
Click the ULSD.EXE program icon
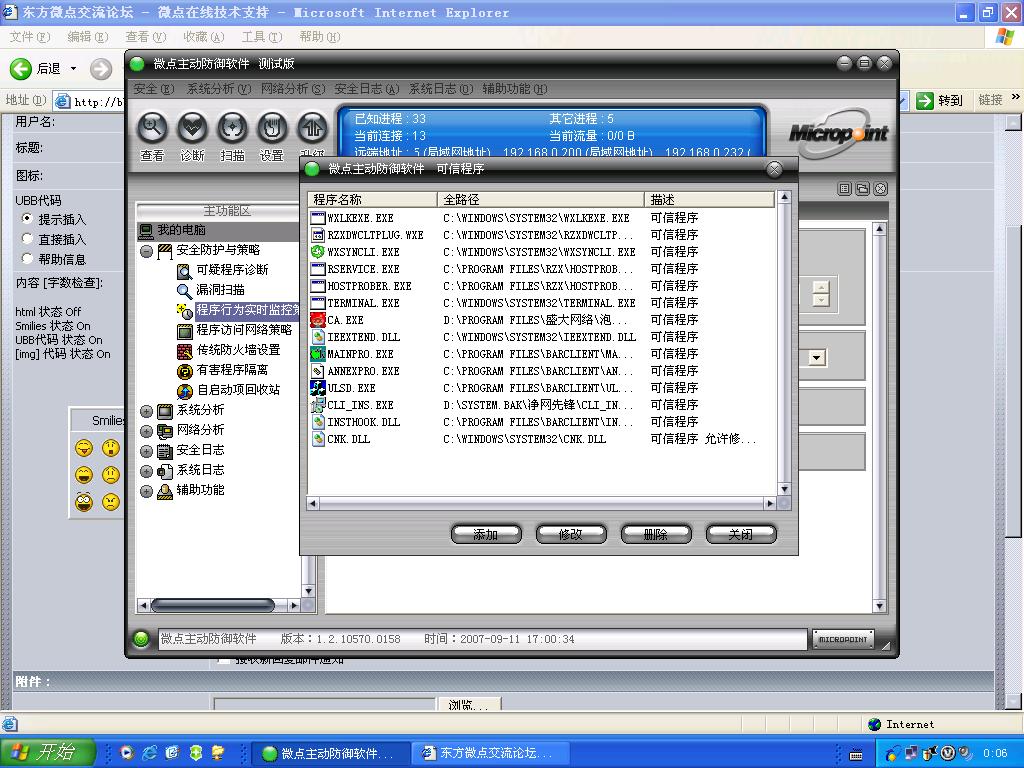pyautogui.click(x=318, y=387)
